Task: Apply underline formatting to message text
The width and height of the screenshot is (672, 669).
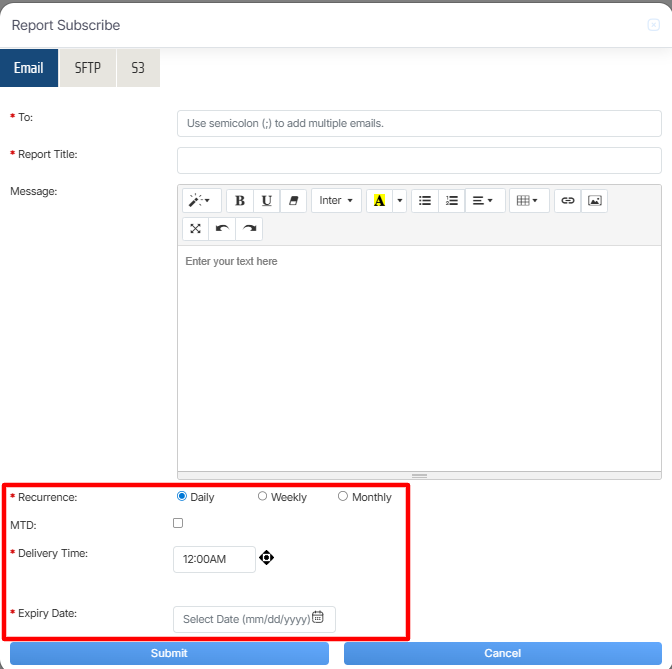Action: (x=267, y=201)
